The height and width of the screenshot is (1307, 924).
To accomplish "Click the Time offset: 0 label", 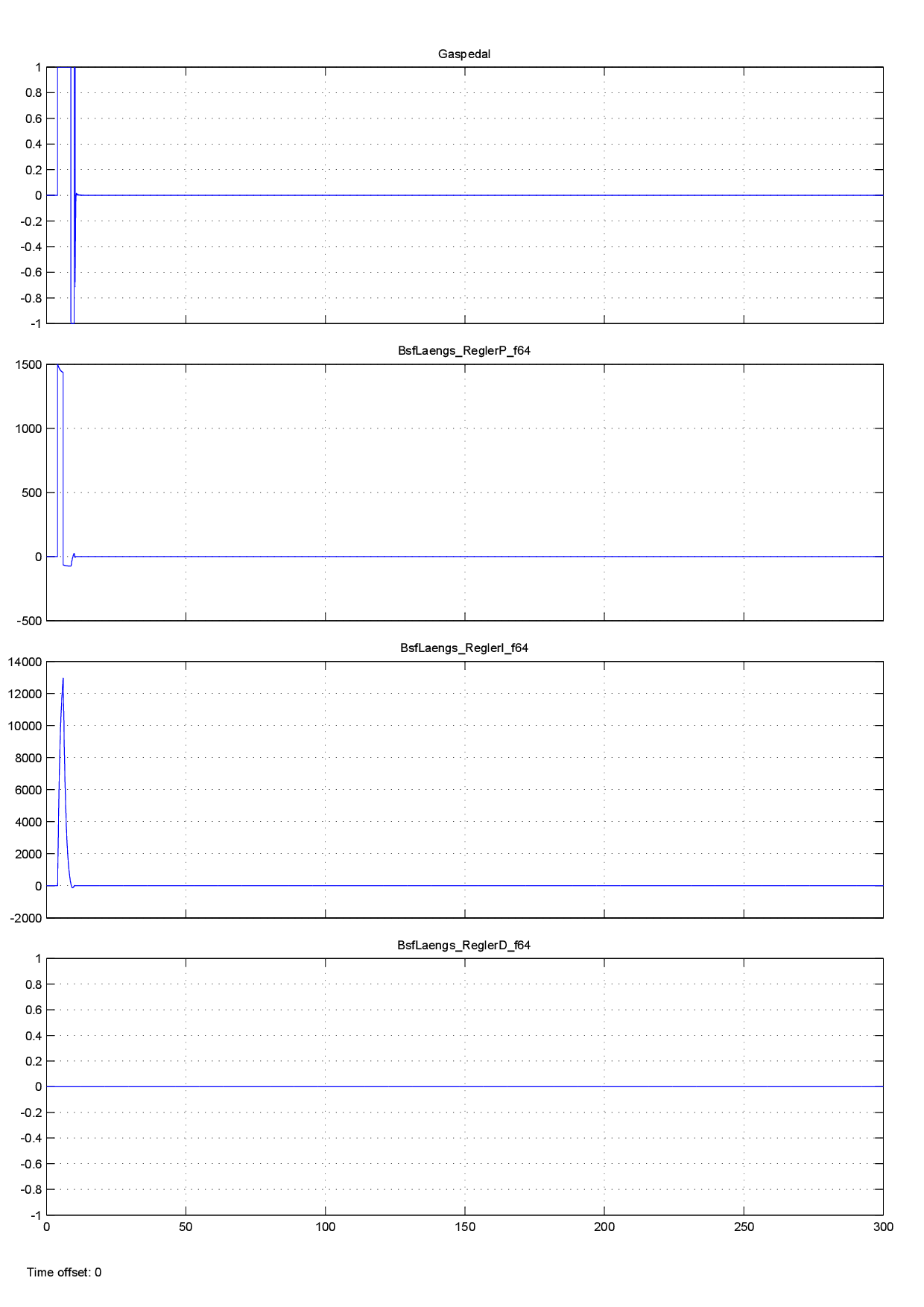I will pyautogui.click(x=64, y=1273).
